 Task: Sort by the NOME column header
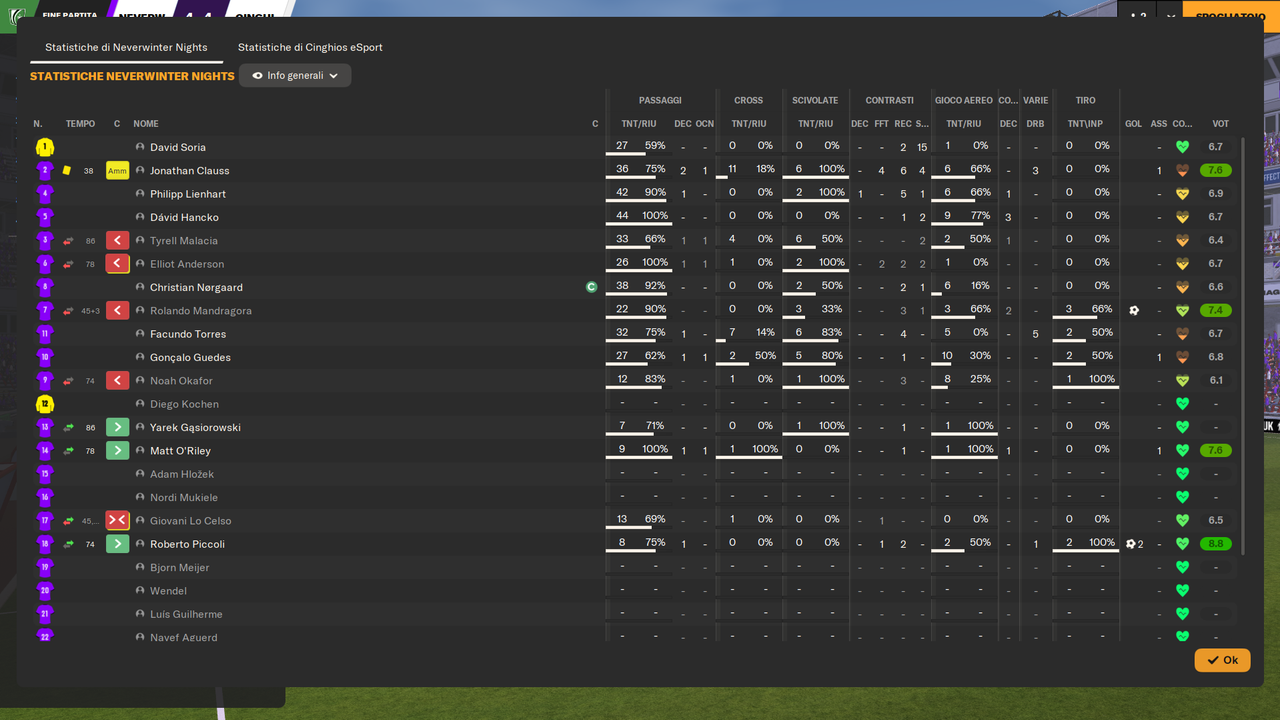tap(146, 124)
